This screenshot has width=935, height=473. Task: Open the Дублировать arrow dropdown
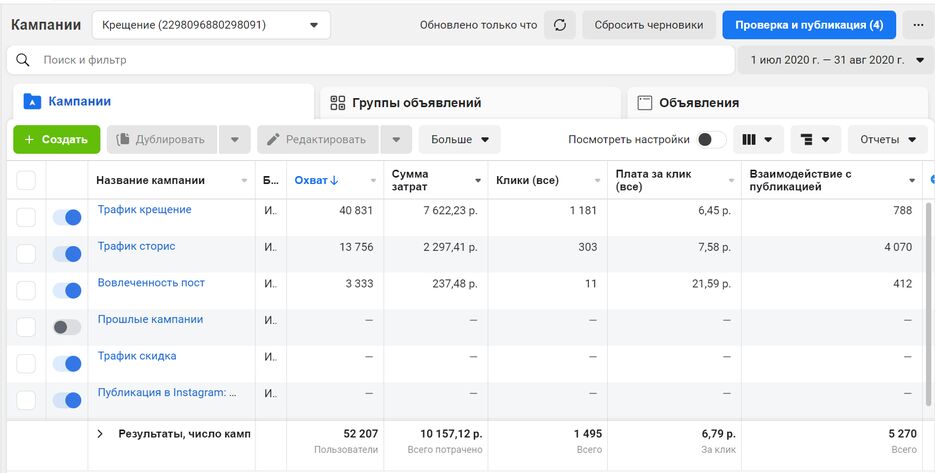click(234, 140)
